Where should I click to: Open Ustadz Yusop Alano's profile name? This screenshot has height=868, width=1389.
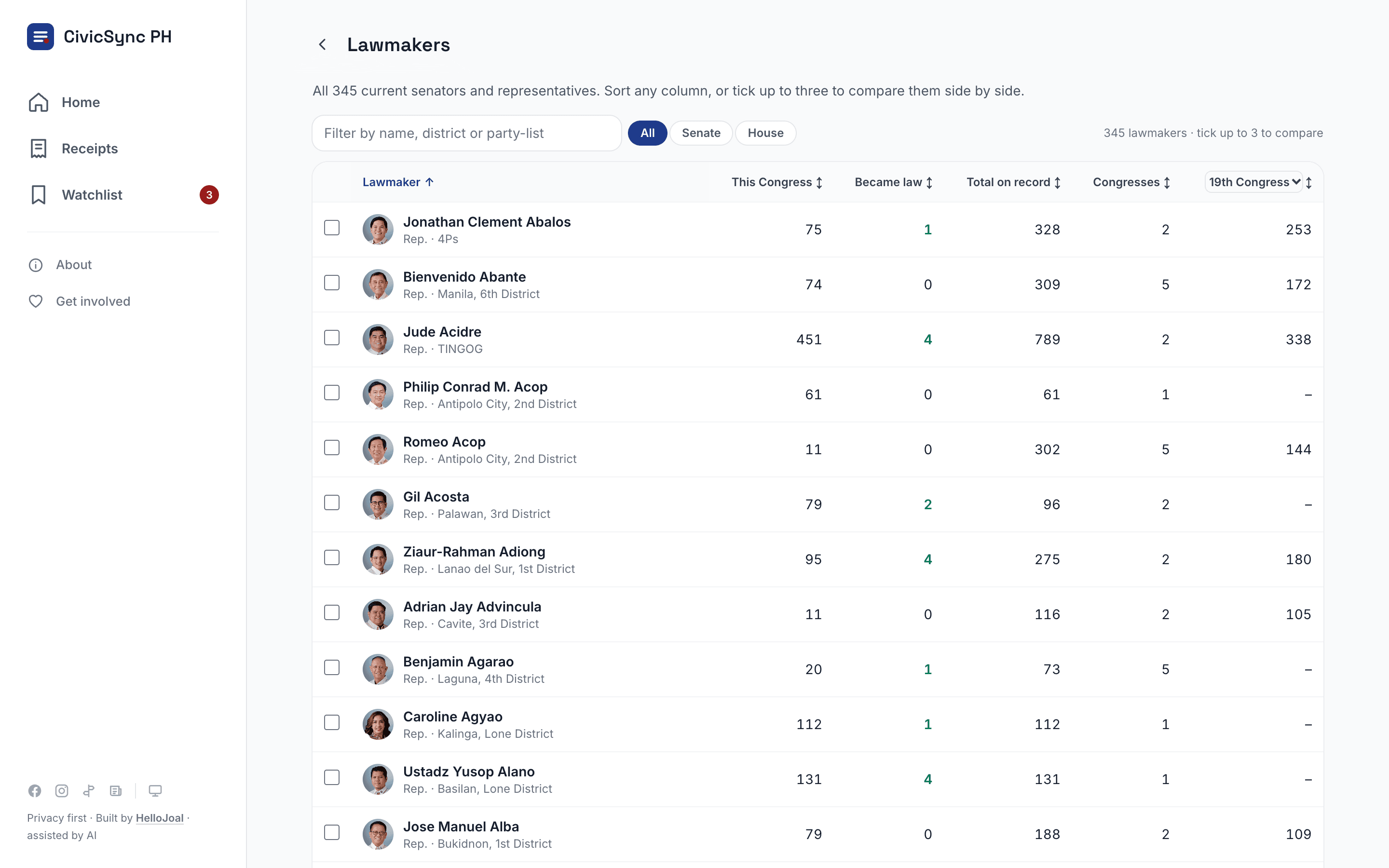(469, 772)
